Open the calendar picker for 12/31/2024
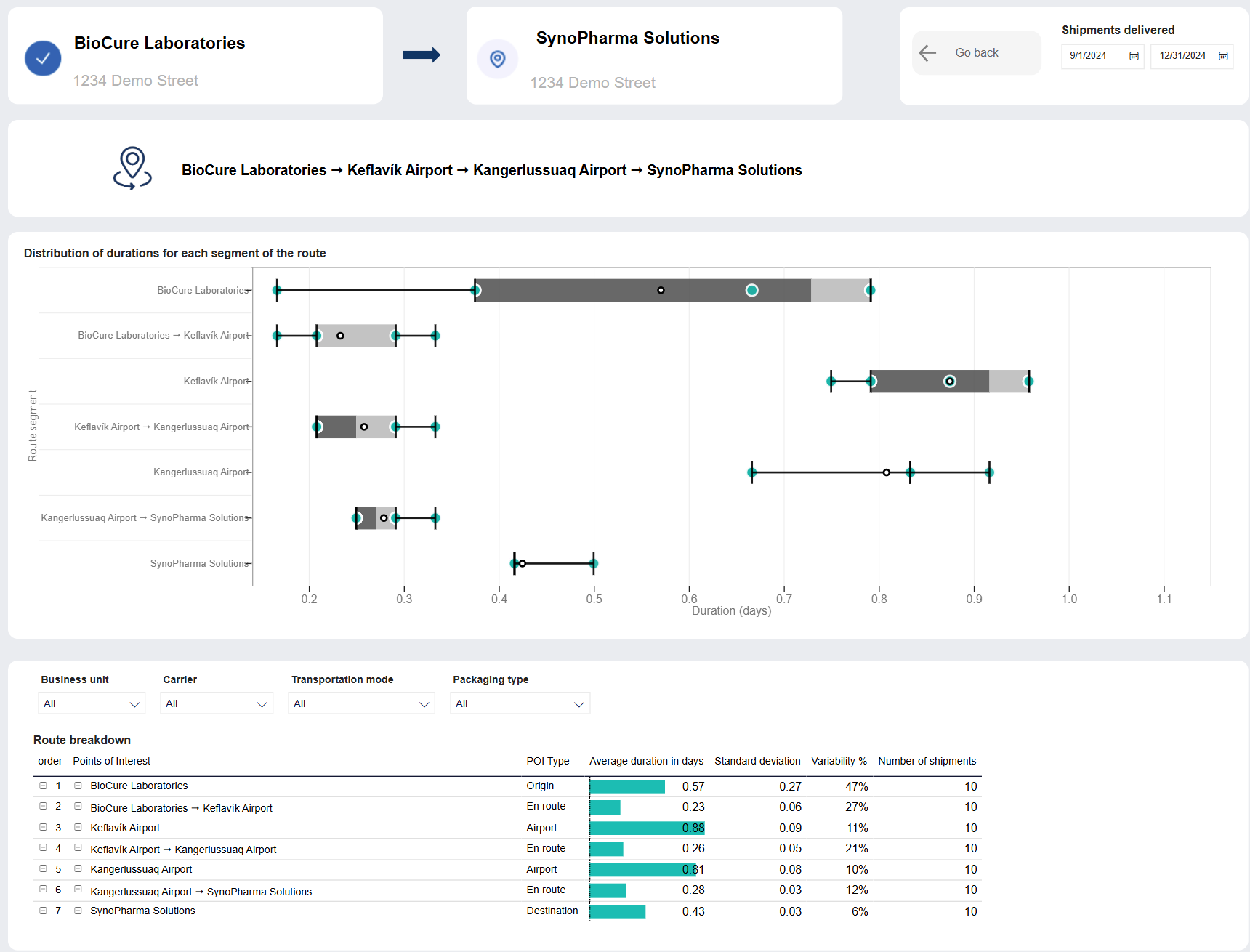1250x952 pixels. point(1223,56)
